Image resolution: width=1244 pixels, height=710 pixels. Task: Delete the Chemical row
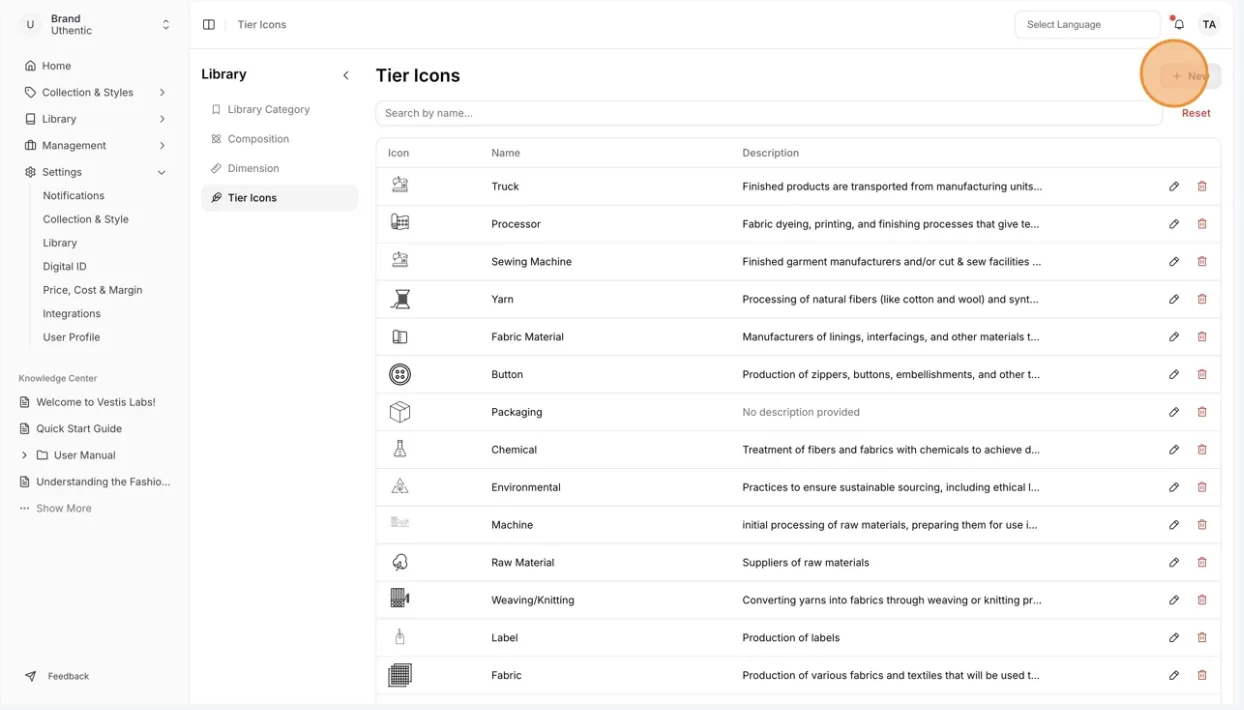tap(1202, 450)
